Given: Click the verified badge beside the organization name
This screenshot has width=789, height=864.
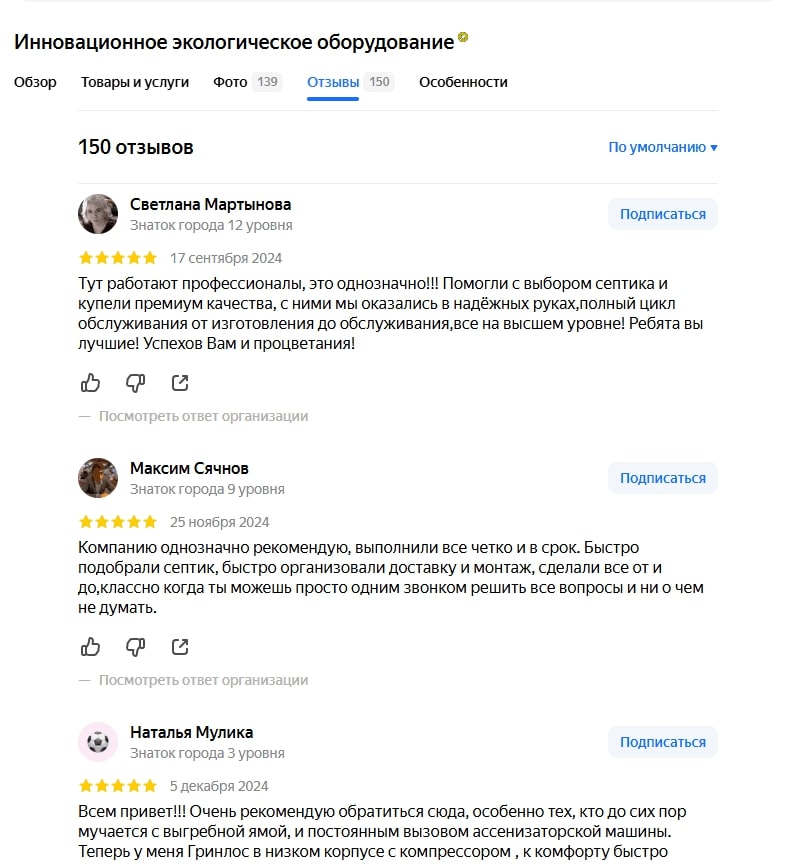Looking at the screenshot, I should tap(463, 38).
